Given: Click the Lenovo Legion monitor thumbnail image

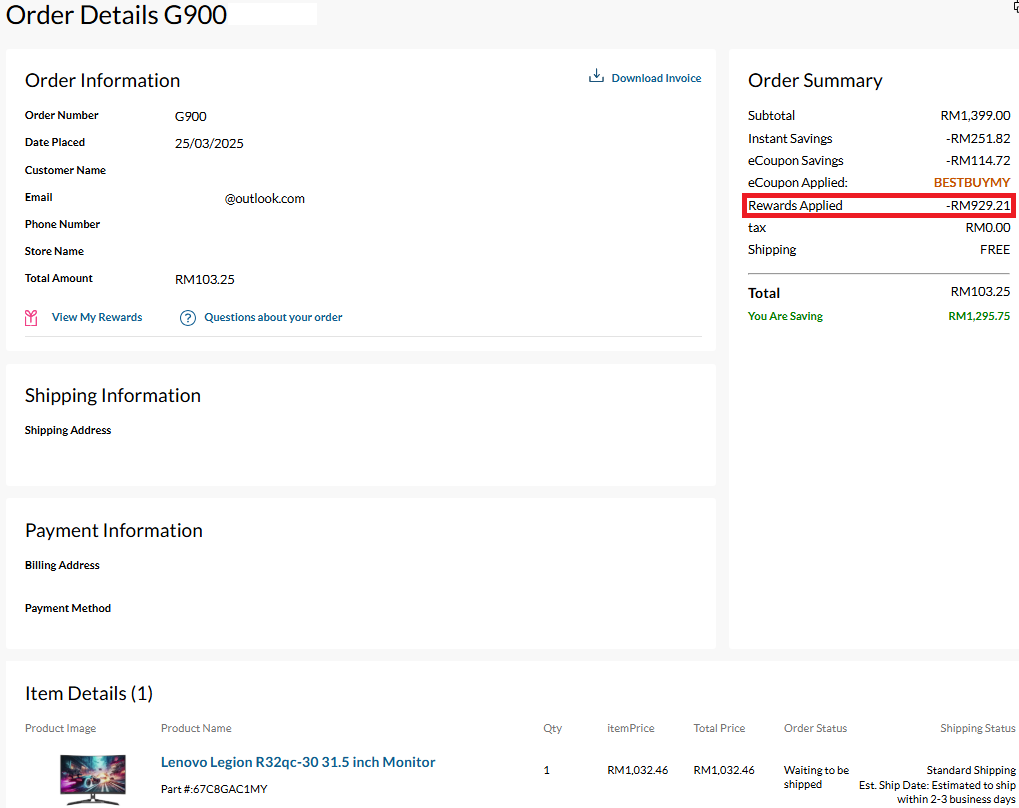Looking at the screenshot, I should coord(93,778).
